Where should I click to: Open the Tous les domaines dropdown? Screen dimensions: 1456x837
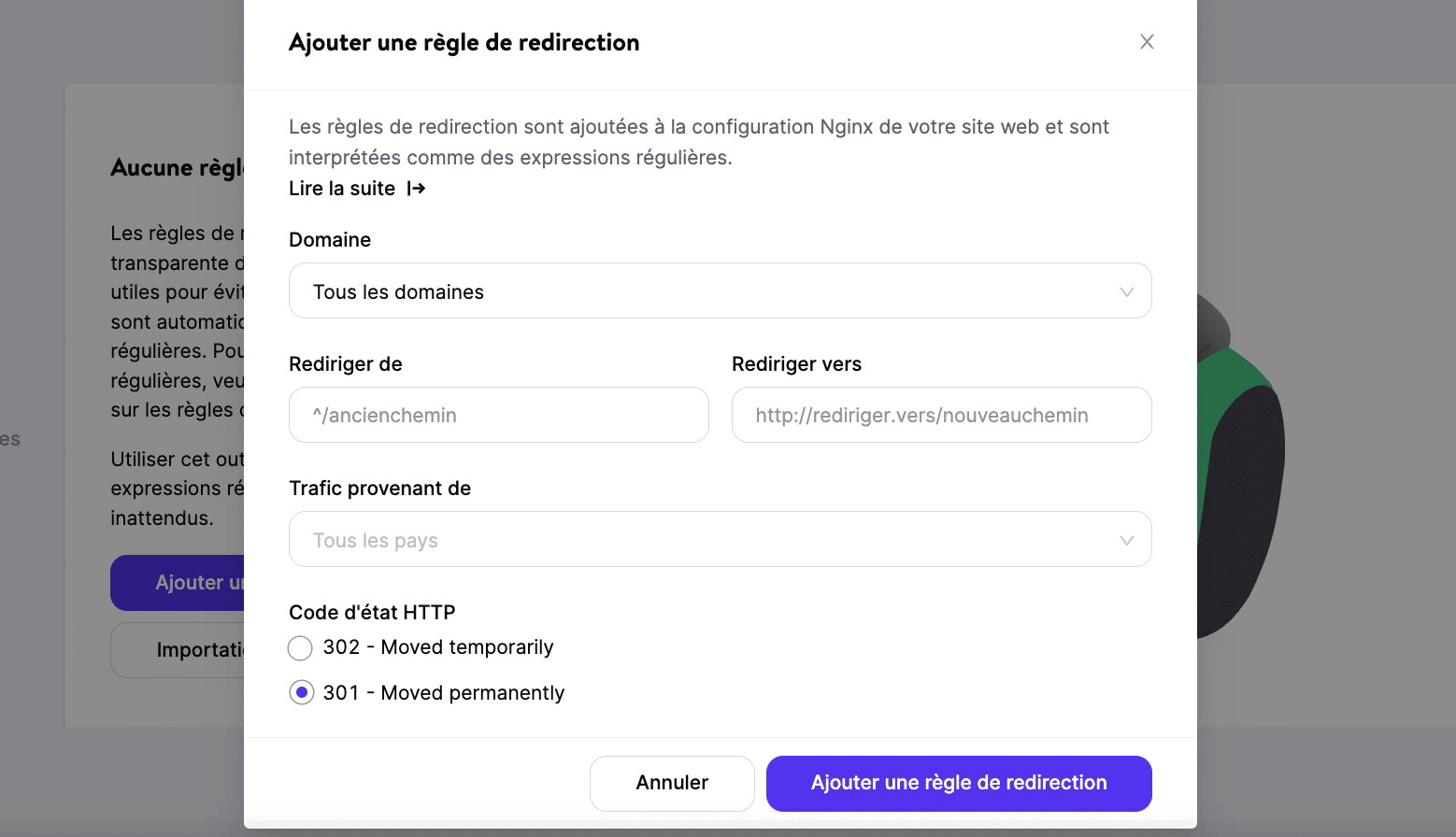[720, 291]
